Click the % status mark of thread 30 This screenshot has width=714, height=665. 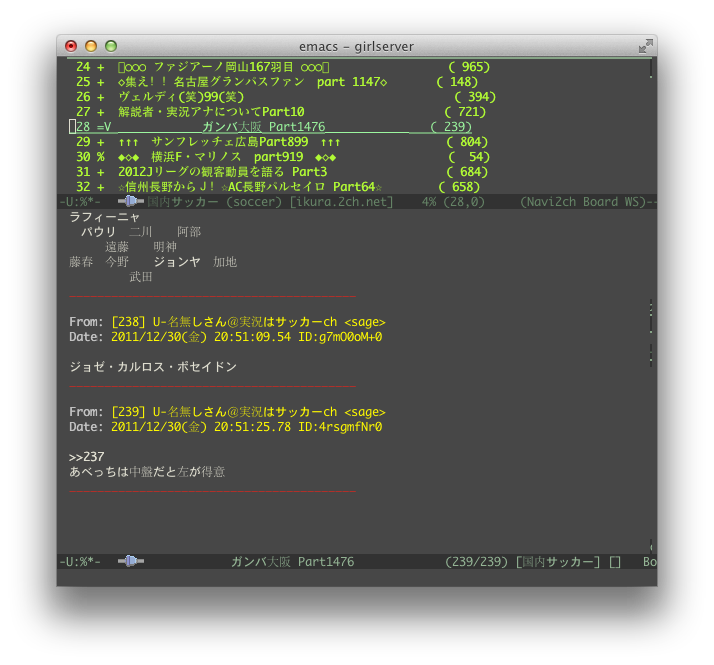click(101, 157)
